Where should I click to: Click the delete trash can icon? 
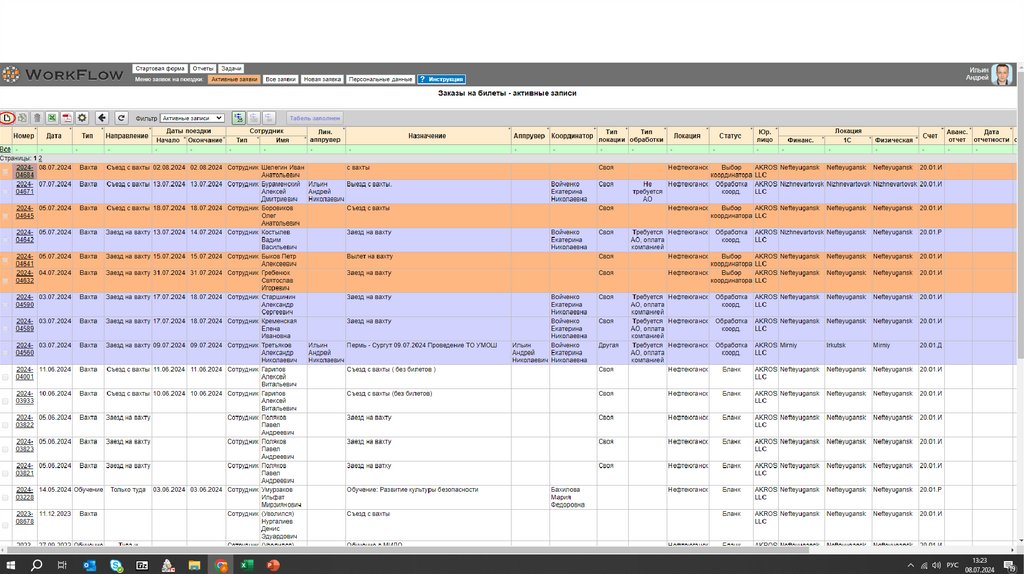[37, 118]
